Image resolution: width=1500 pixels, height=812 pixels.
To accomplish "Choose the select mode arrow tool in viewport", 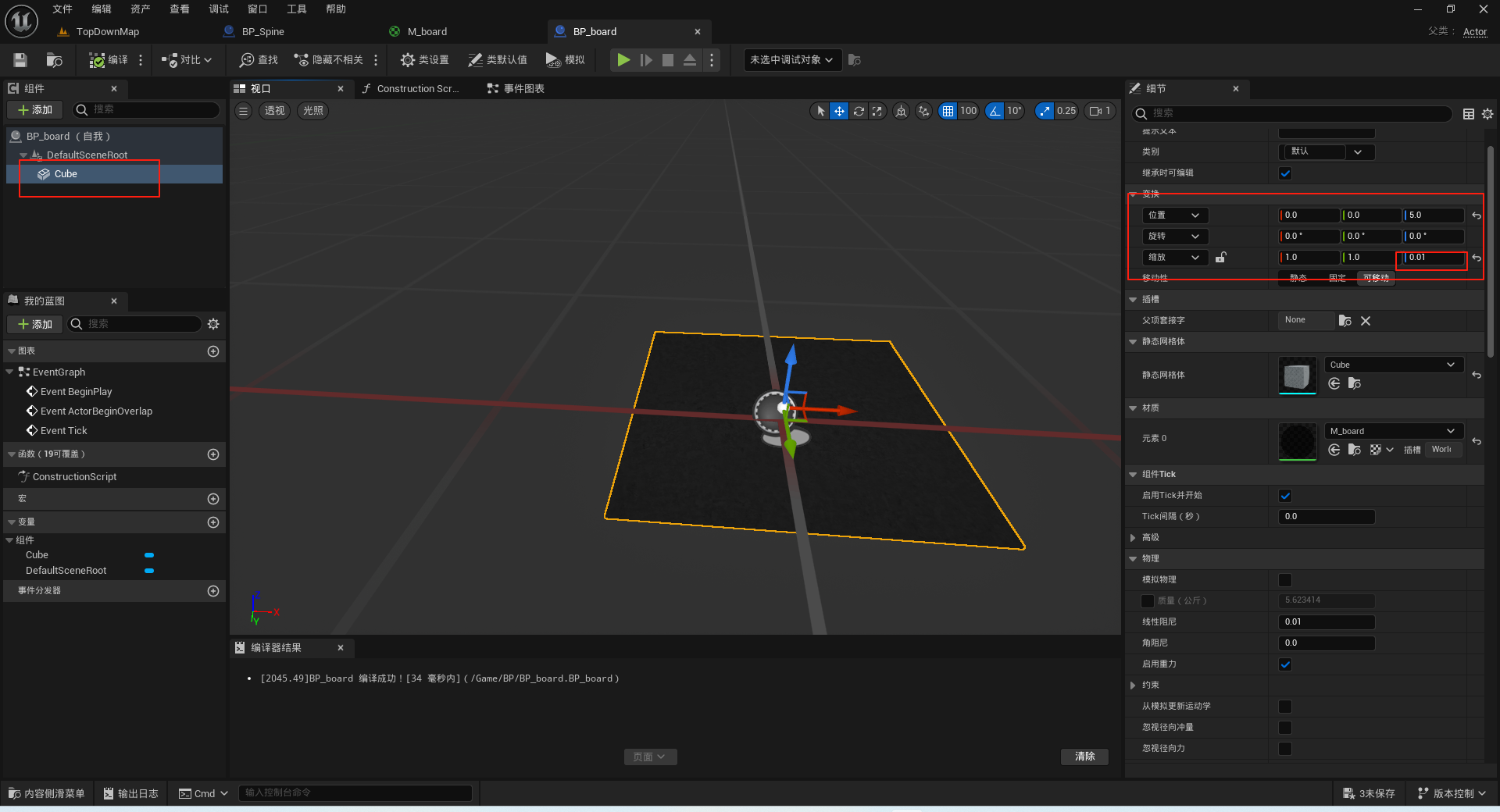I will [820, 111].
